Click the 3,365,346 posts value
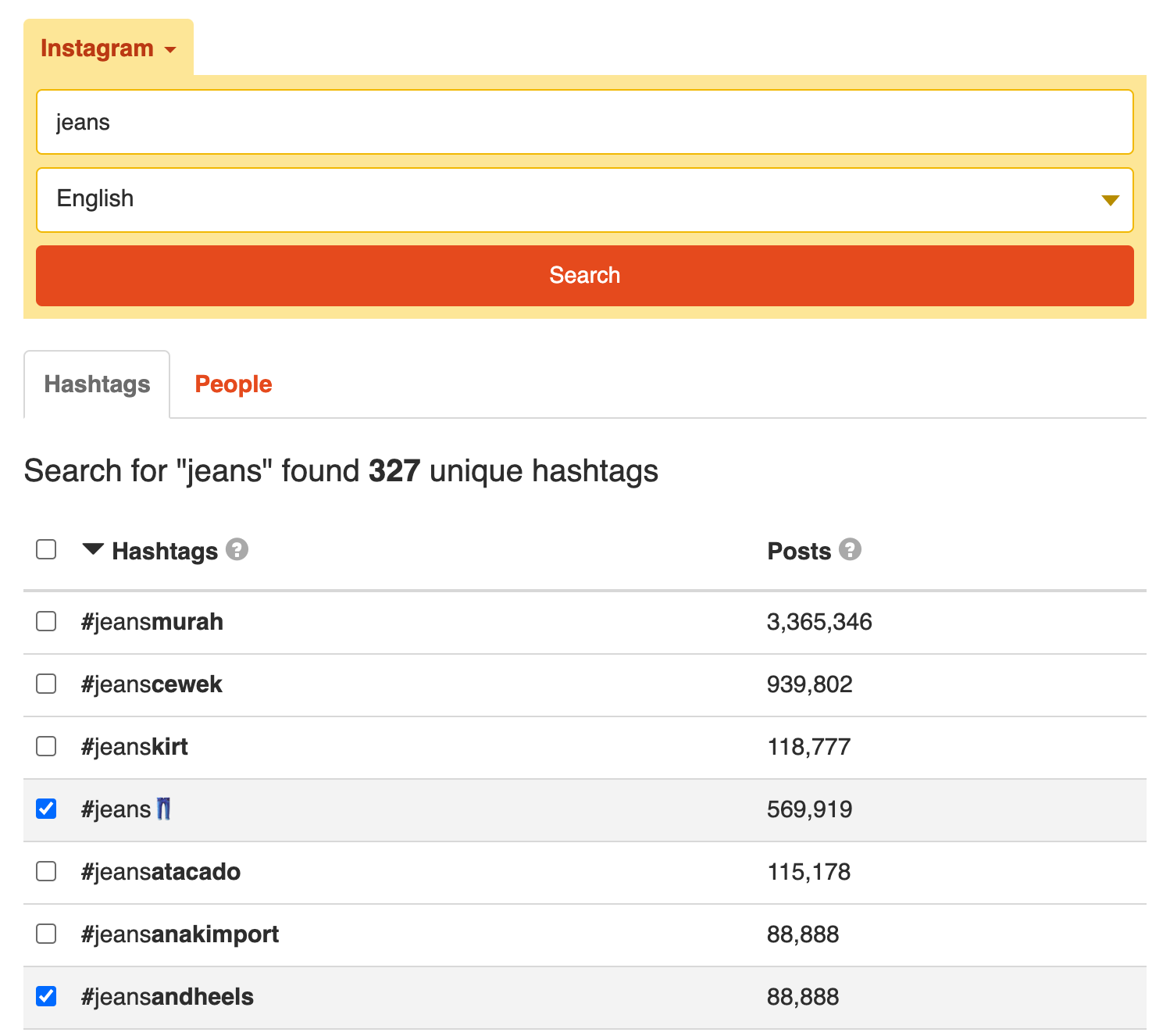 819,622
